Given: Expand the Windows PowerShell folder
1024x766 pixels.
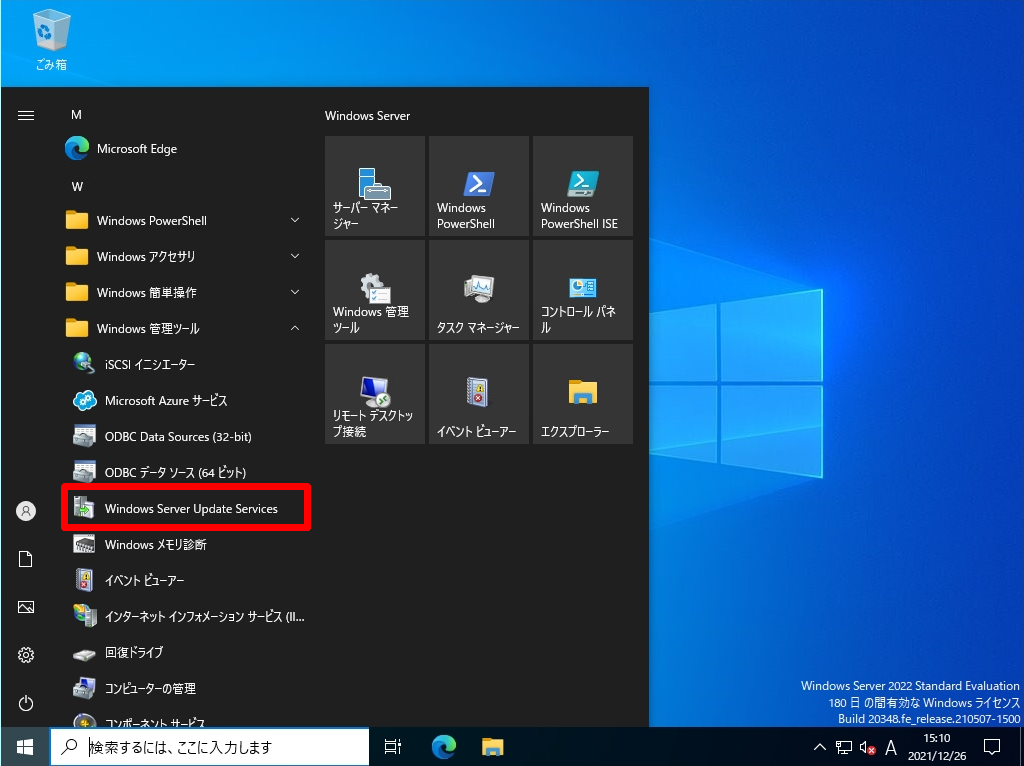Looking at the screenshot, I should (185, 221).
